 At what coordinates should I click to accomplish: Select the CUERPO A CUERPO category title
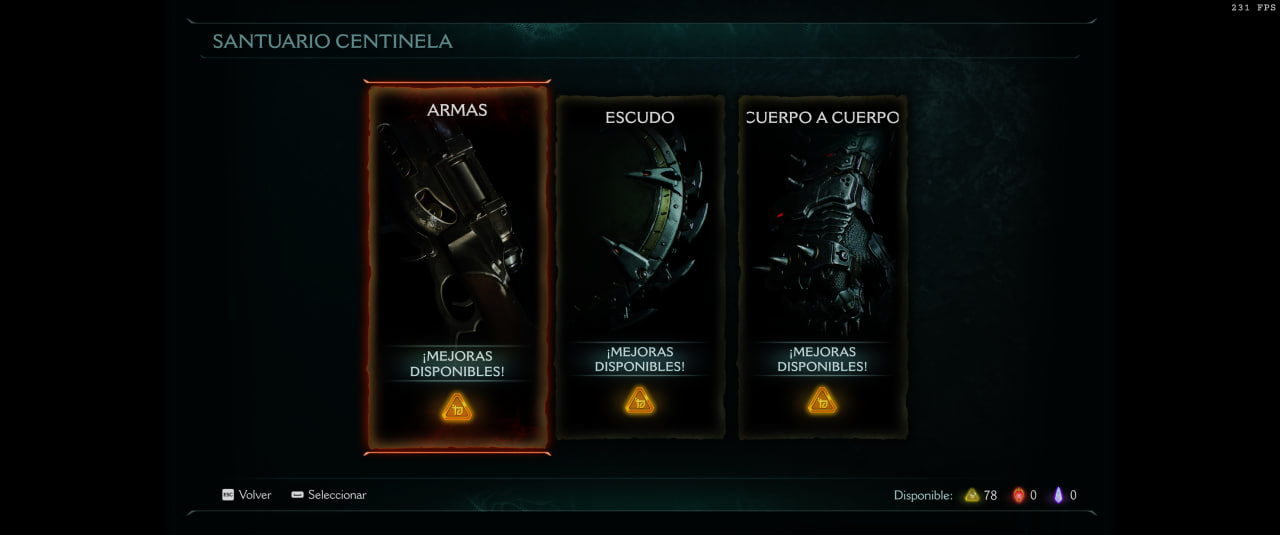click(x=823, y=117)
